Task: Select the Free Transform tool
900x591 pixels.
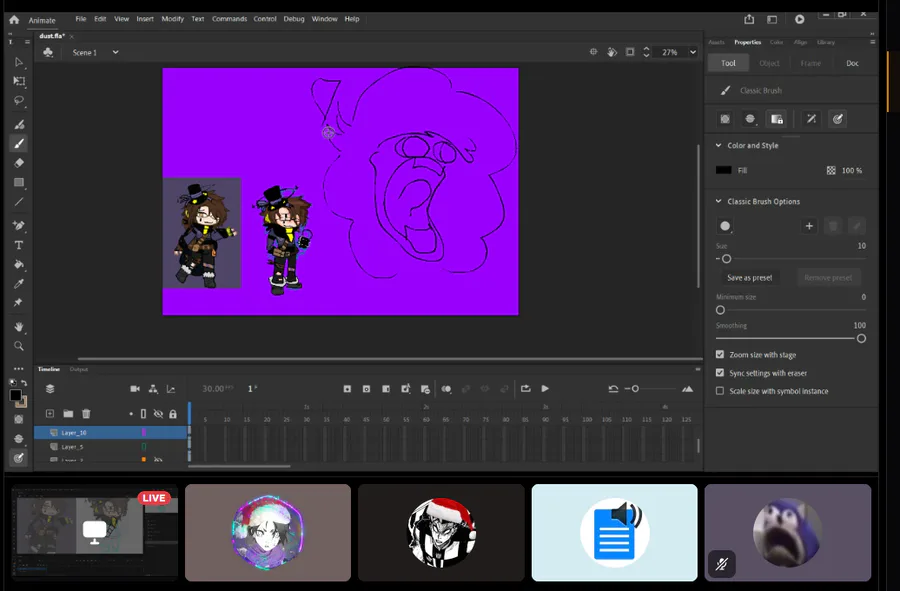Action: (18, 81)
